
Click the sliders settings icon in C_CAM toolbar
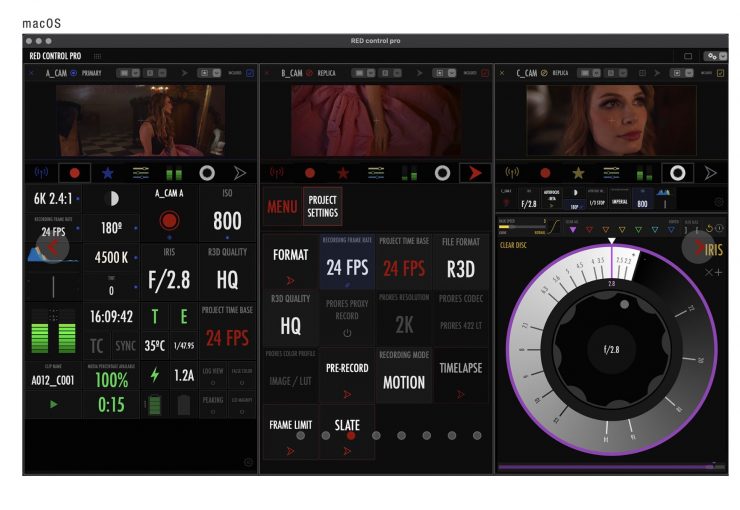(611, 173)
